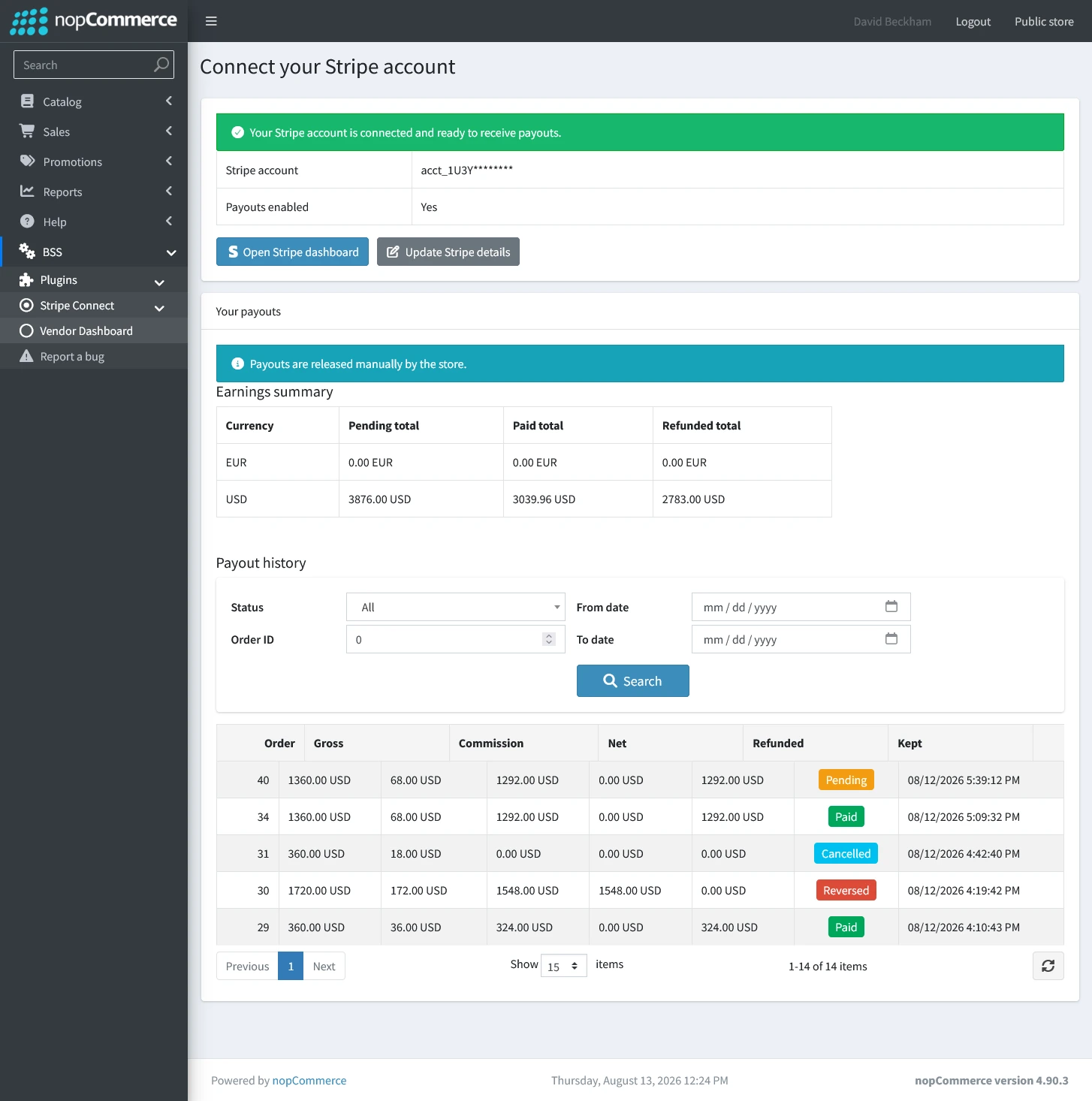
Task: Click the Plugins puzzle piece icon
Action: coord(26,280)
